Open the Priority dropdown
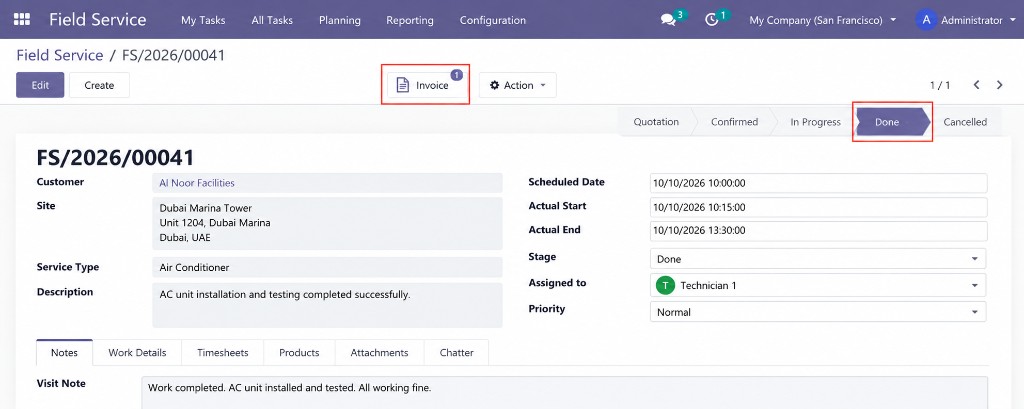The height and width of the screenshot is (409, 1024). coord(818,312)
